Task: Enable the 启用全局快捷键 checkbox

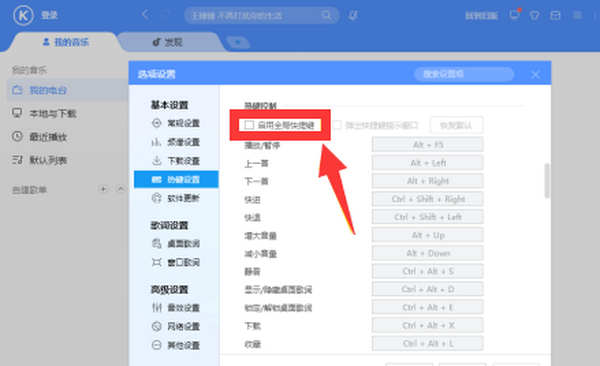Action: pyautogui.click(x=249, y=125)
